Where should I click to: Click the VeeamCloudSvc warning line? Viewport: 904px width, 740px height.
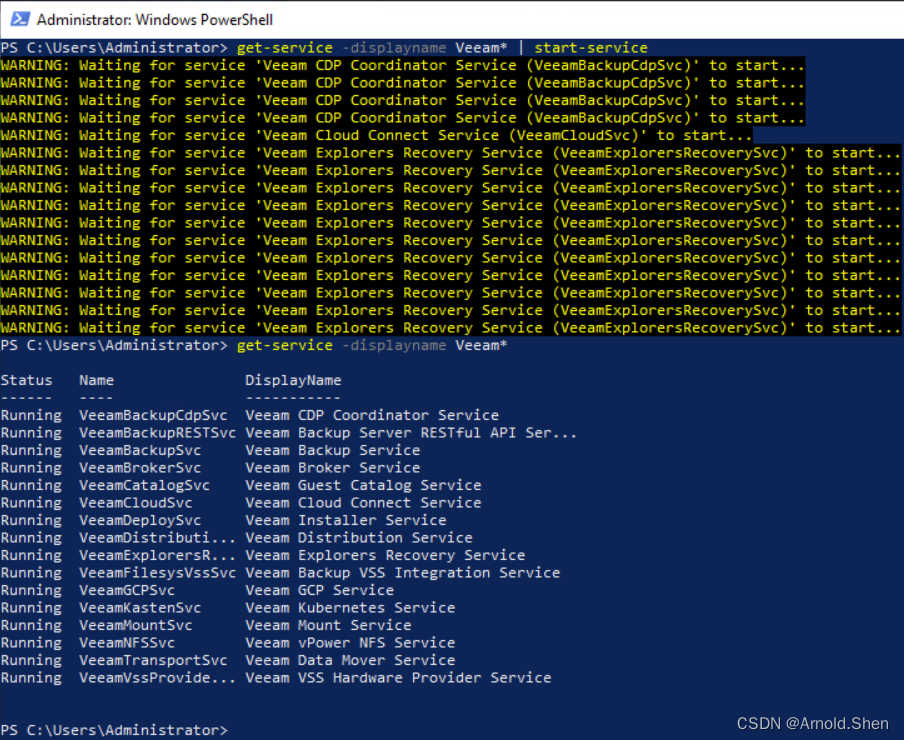click(x=376, y=135)
